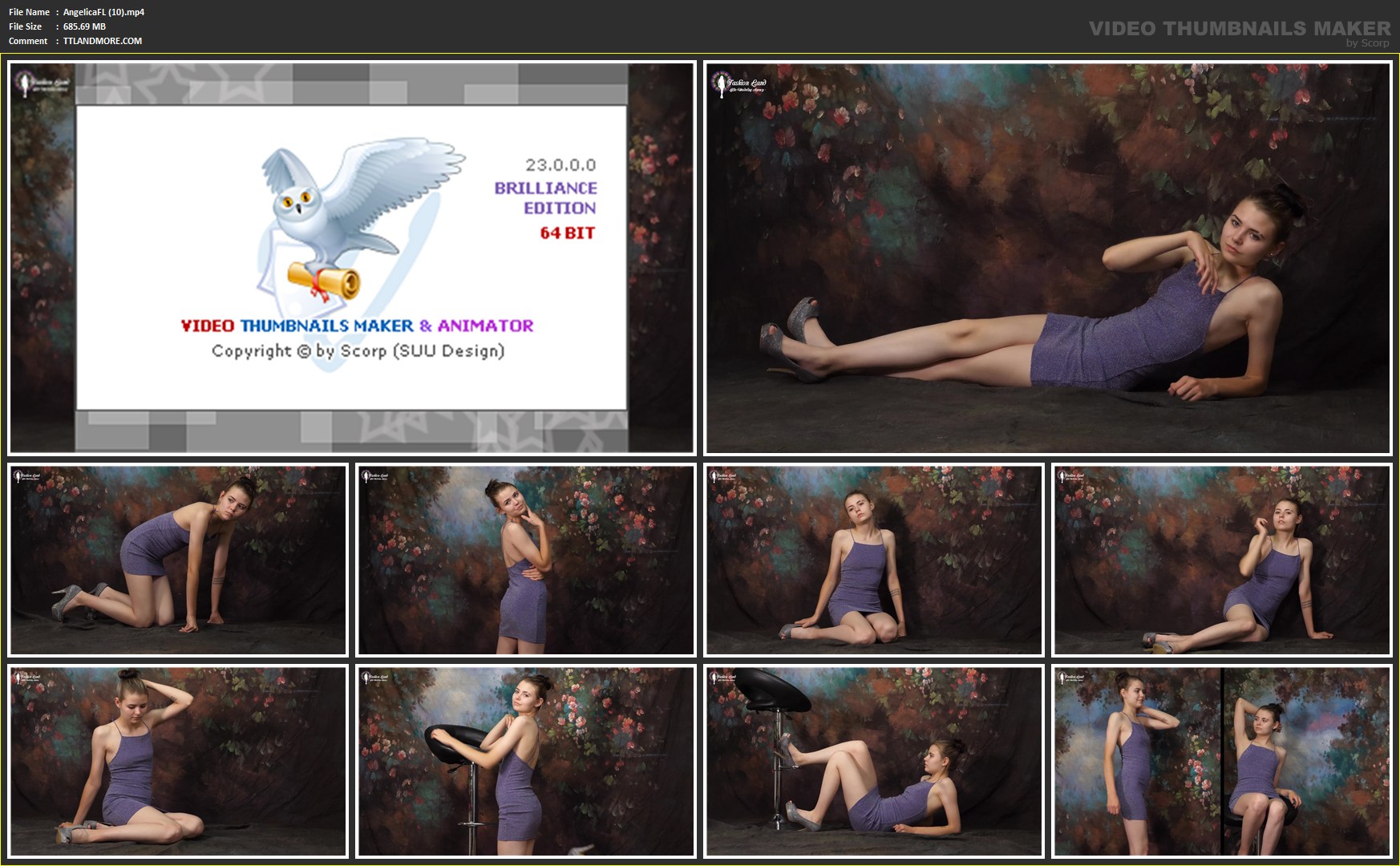The height and width of the screenshot is (866, 1400).
Task: Click the 64 BIT red label
Action: tap(567, 233)
